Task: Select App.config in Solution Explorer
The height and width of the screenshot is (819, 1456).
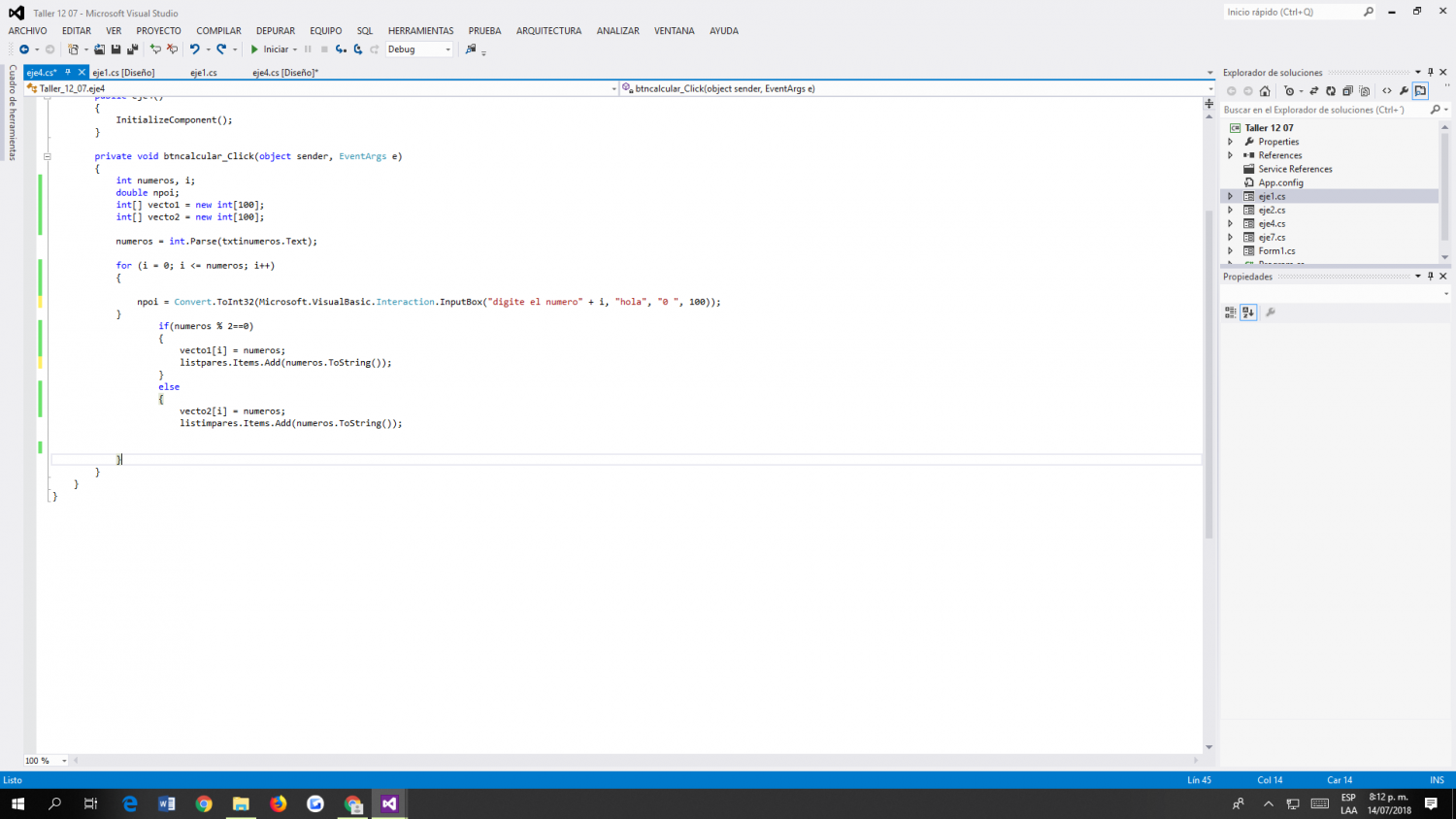Action: point(1280,182)
